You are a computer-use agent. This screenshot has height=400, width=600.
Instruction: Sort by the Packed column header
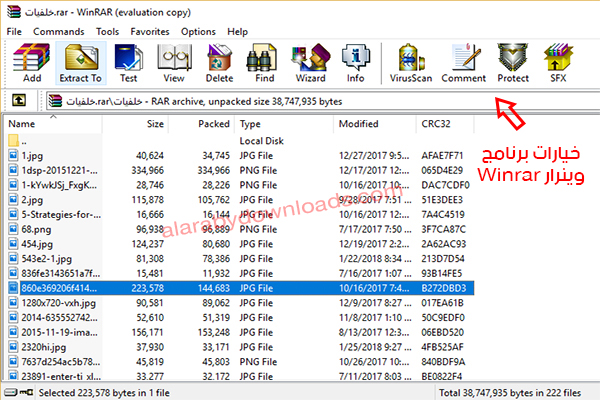tap(201, 124)
